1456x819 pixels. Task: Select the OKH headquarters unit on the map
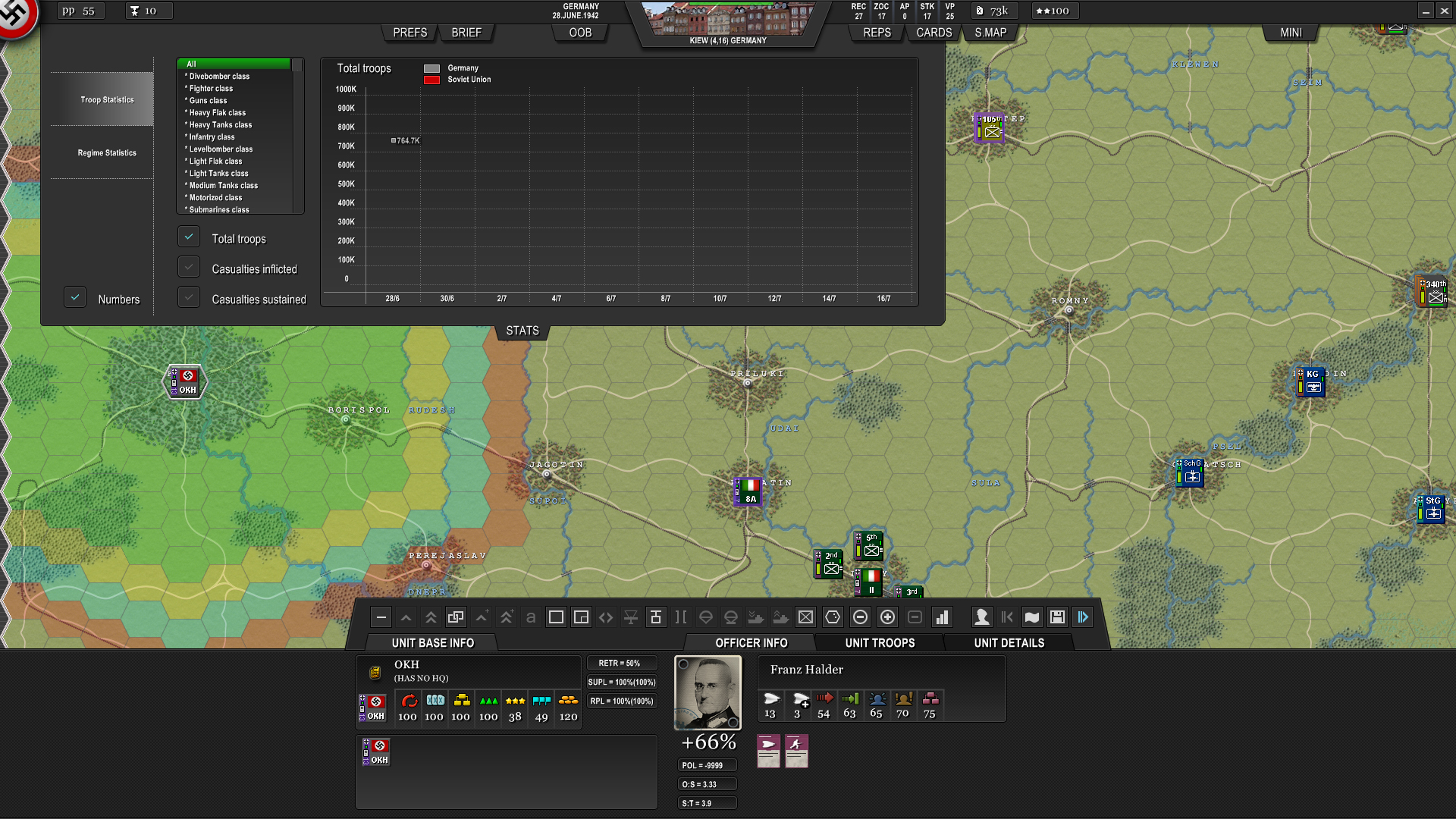click(x=185, y=381)
